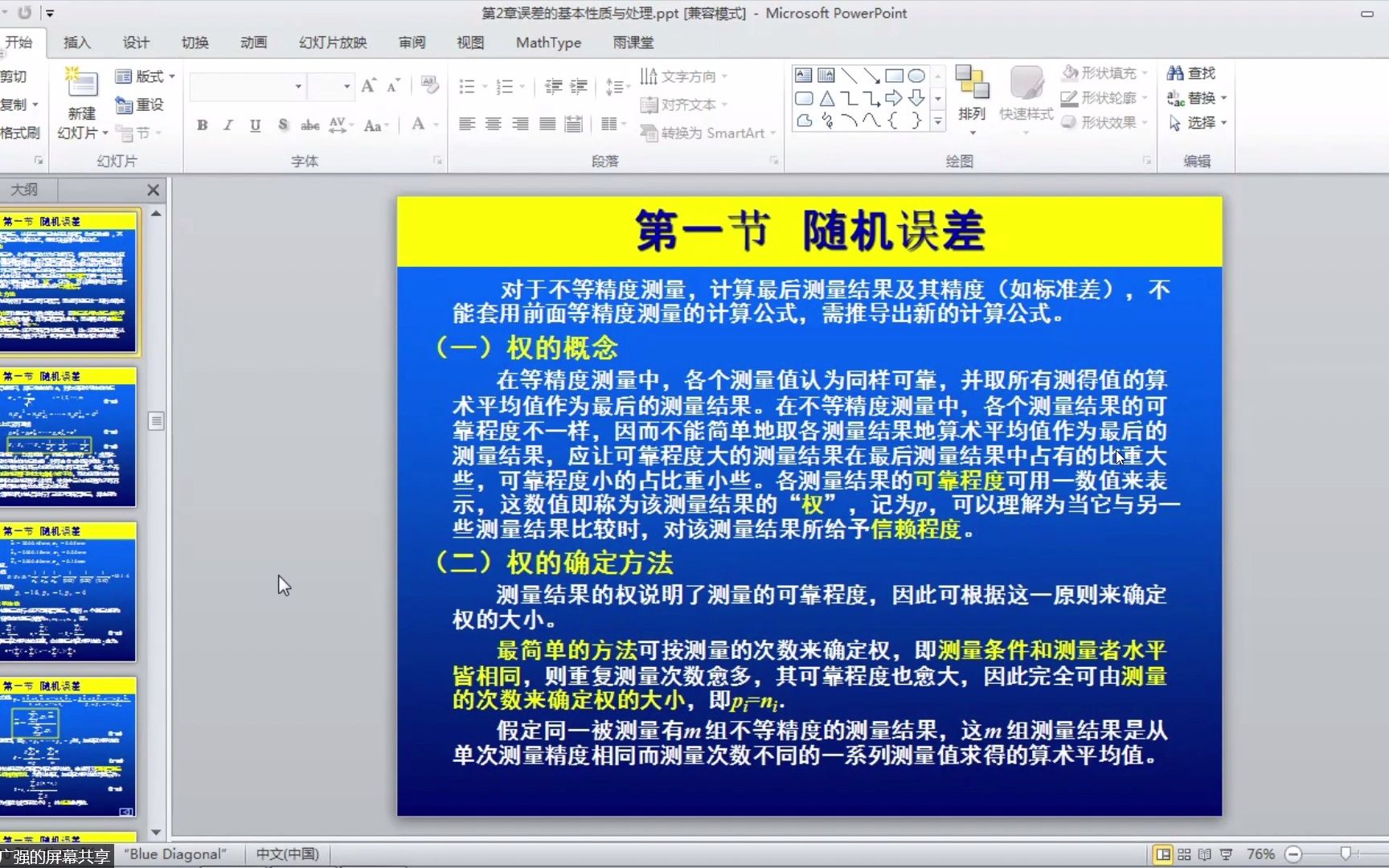Create a new slide with 新建幻灯片 icon
The width and height of the screenshot is (1389, 868).
(81, 84)
